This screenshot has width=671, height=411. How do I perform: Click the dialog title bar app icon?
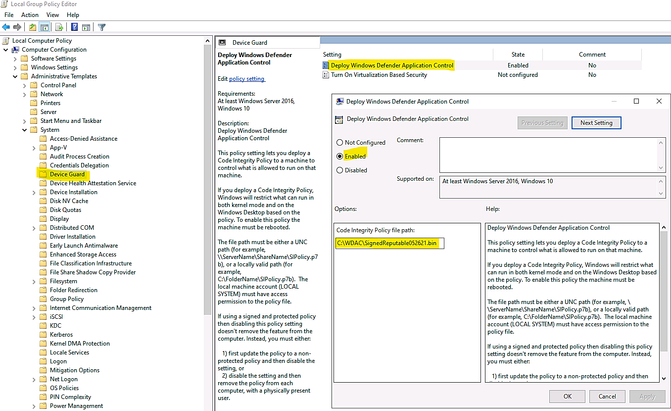[x=340, y=101]
